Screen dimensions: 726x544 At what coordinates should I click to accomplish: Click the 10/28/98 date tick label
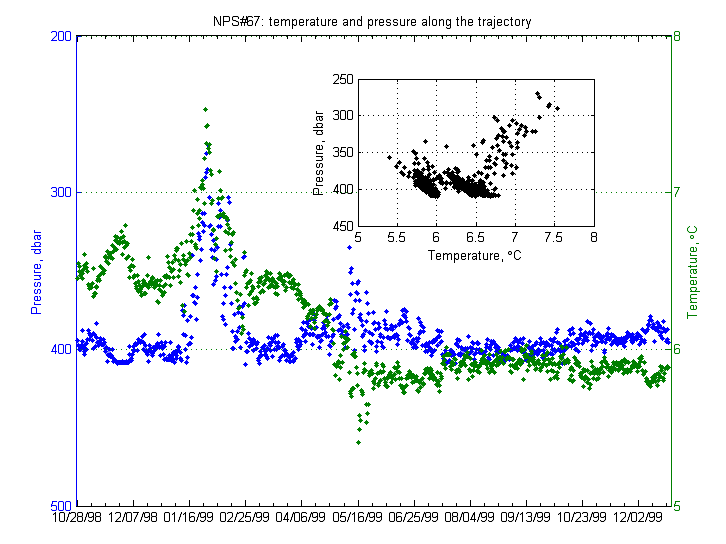coord(78,518)
